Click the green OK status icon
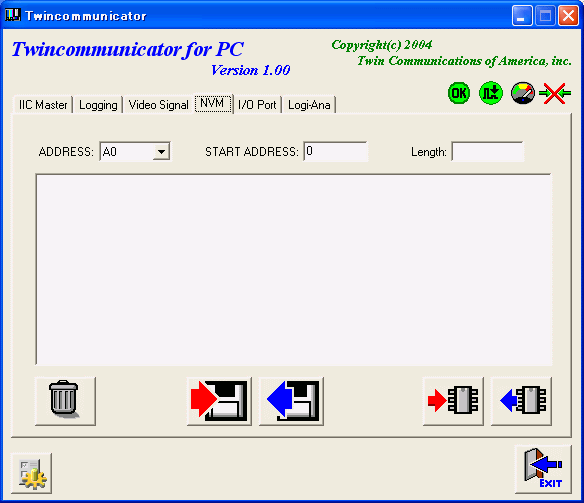Viewport: 584px width, 503px height. click(459, 93)
